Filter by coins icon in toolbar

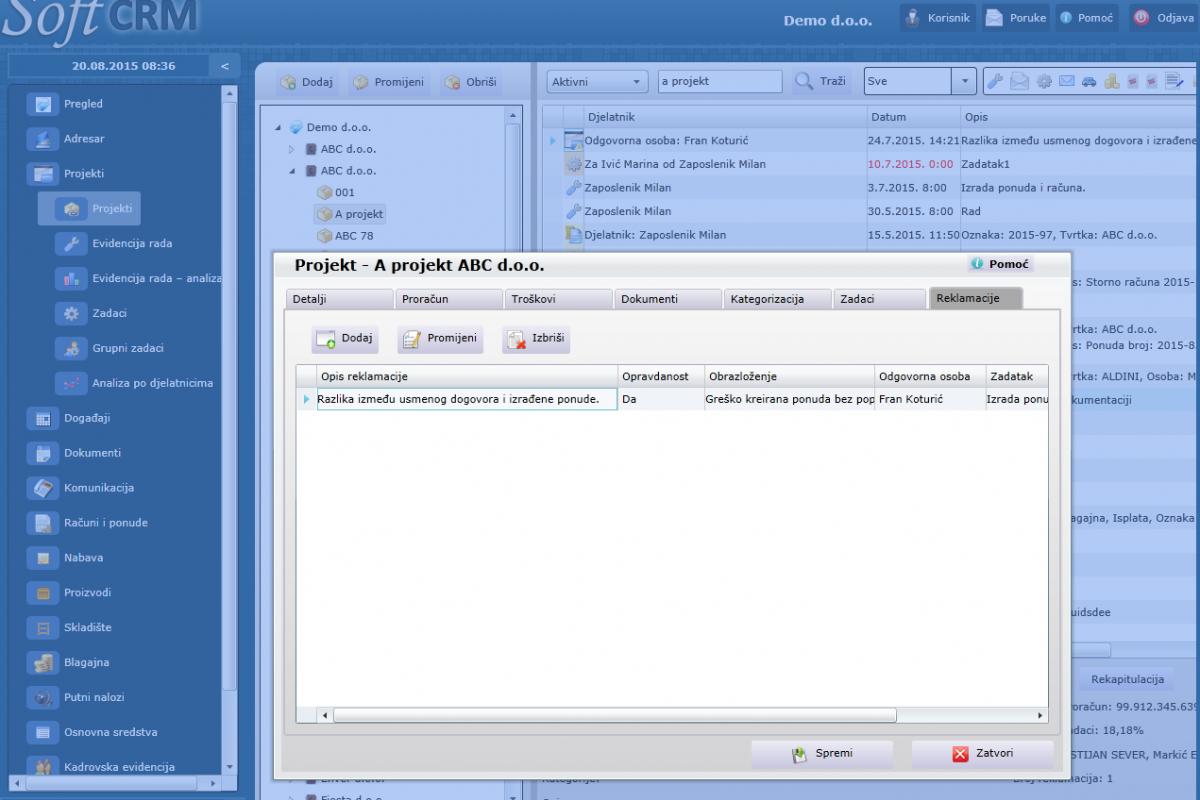[x=1111, y=82]
